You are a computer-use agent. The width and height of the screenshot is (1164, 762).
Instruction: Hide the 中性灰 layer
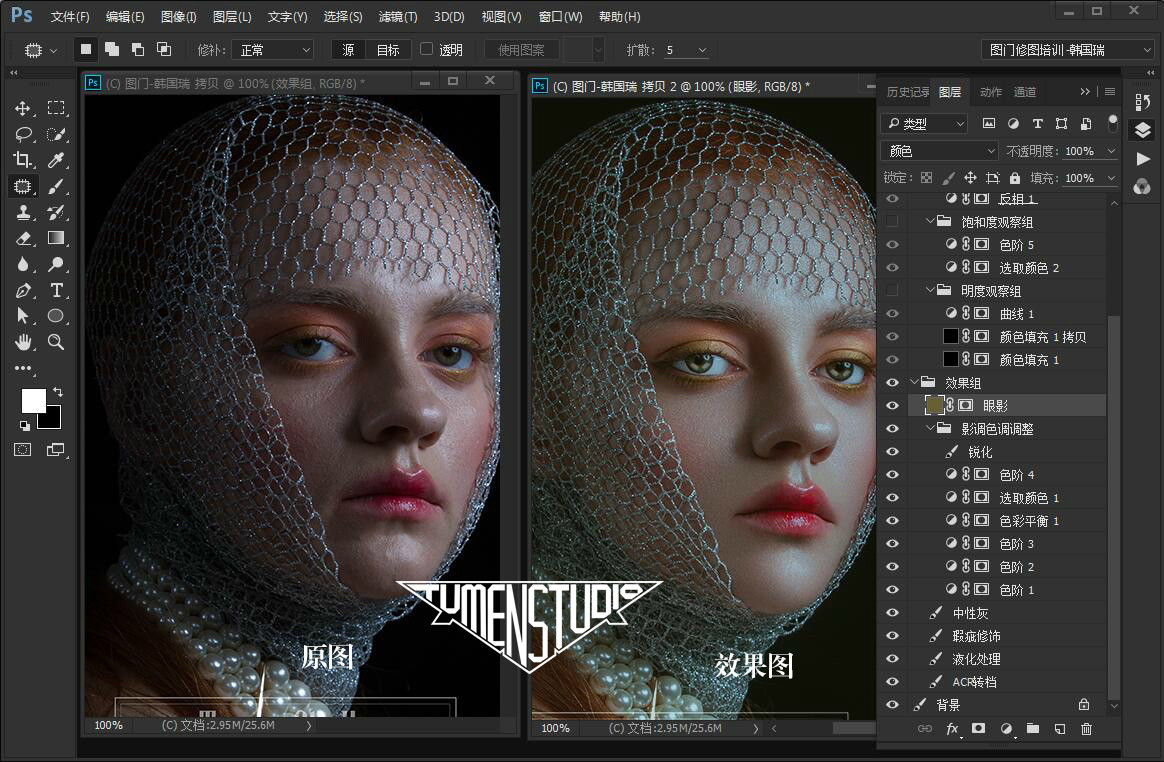pos(892,613)
